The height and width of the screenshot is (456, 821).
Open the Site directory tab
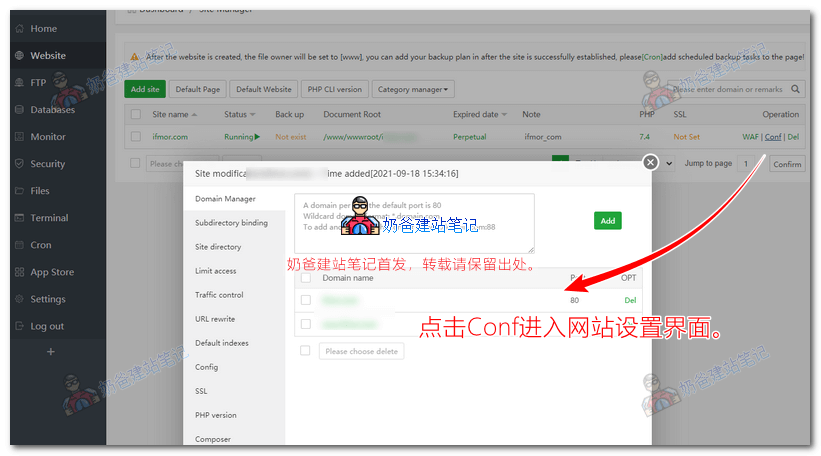[218, 247]
